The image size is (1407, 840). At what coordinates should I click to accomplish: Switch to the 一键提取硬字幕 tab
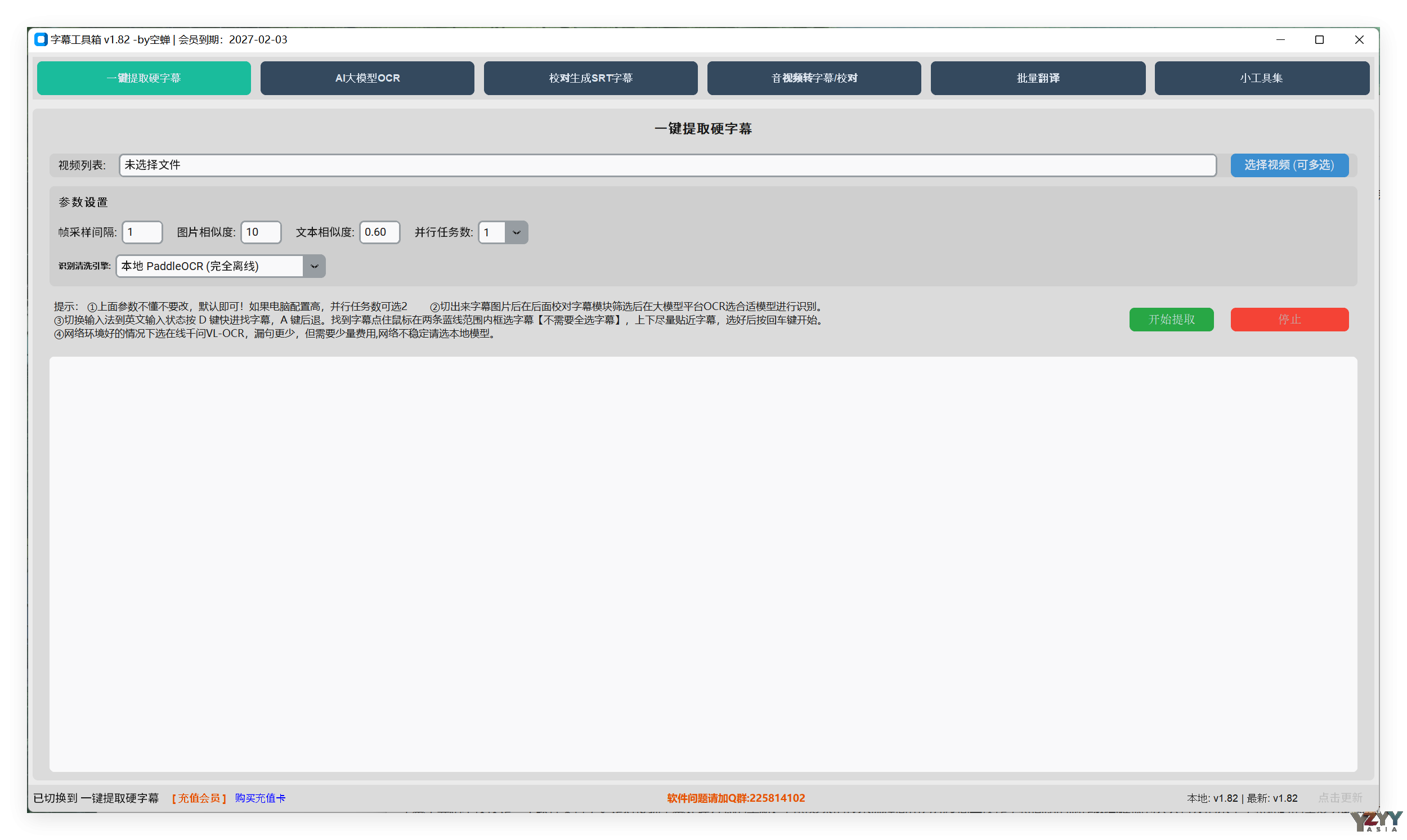coord(144,78)
